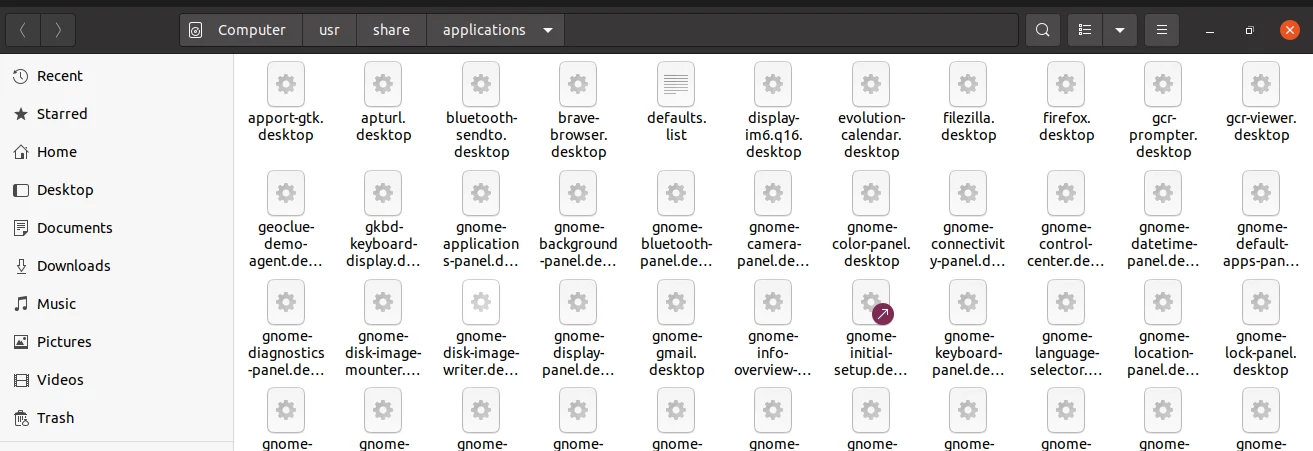Navigate to usr in the path bar

(330, 30)
